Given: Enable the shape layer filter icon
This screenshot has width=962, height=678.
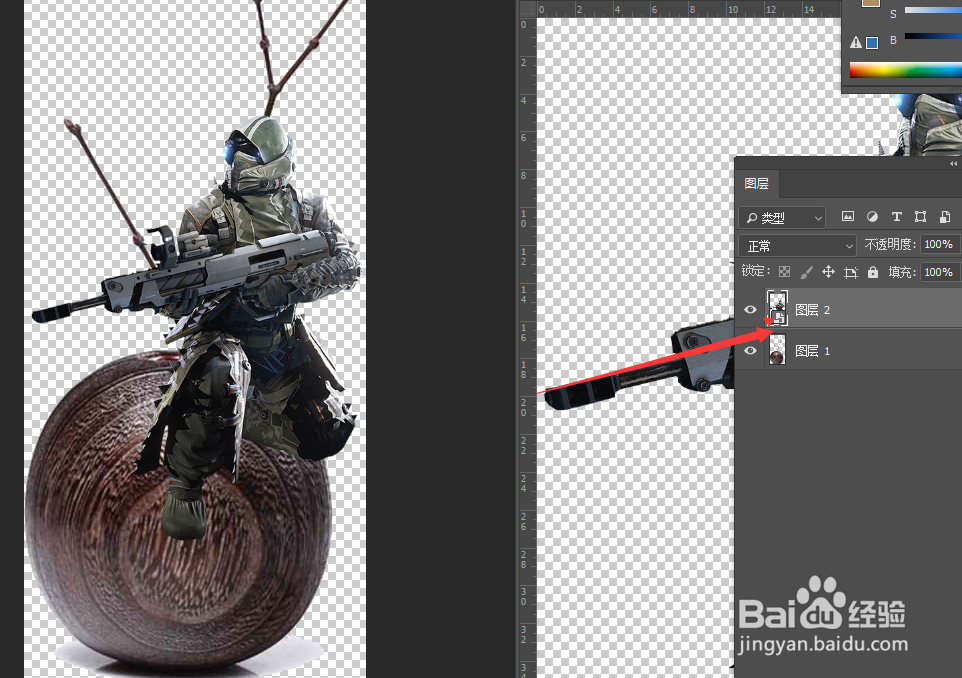Looking at the screenshot, I should click(x=920, y=217).
